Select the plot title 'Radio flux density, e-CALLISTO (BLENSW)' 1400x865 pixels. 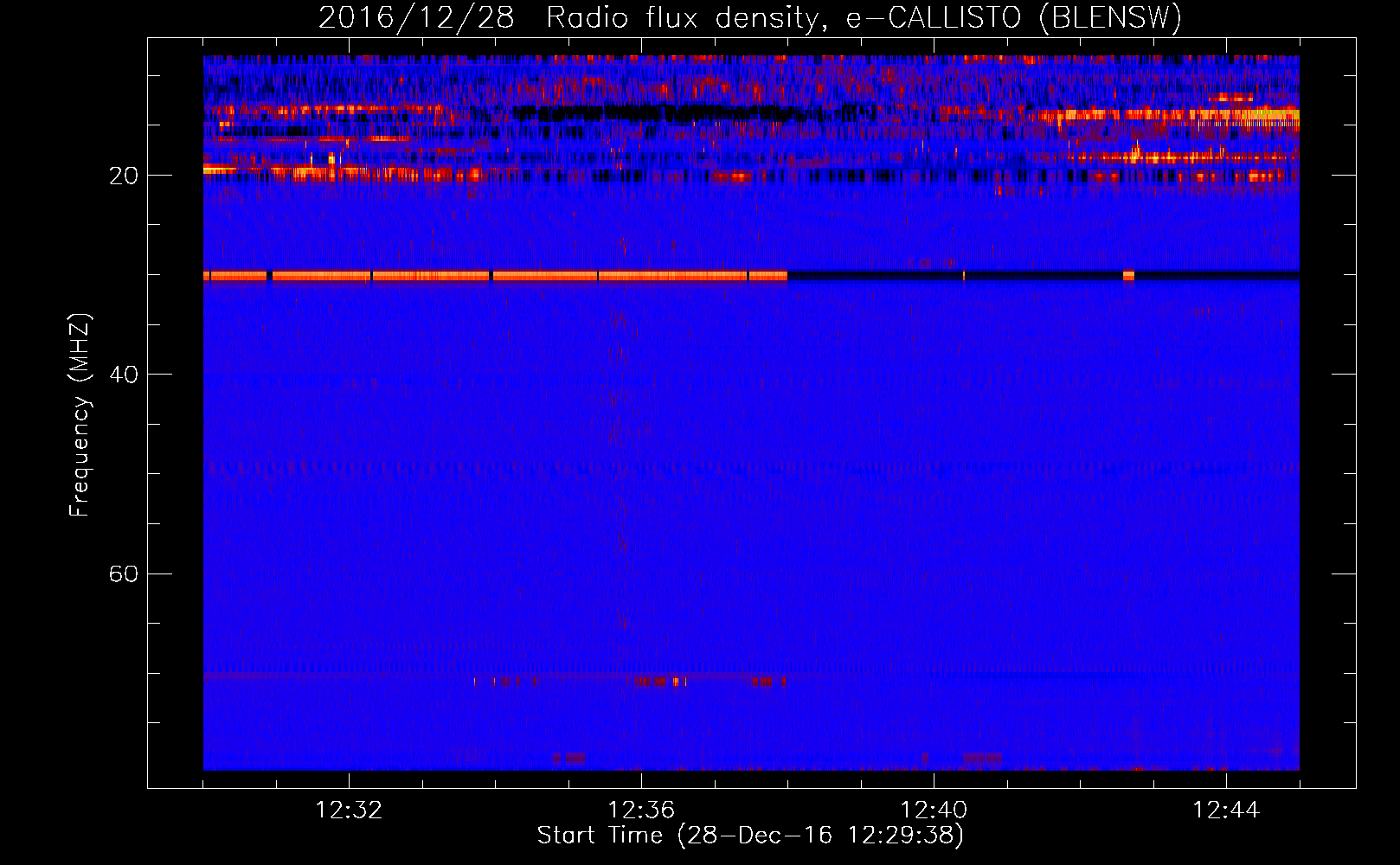coord(864,17)
